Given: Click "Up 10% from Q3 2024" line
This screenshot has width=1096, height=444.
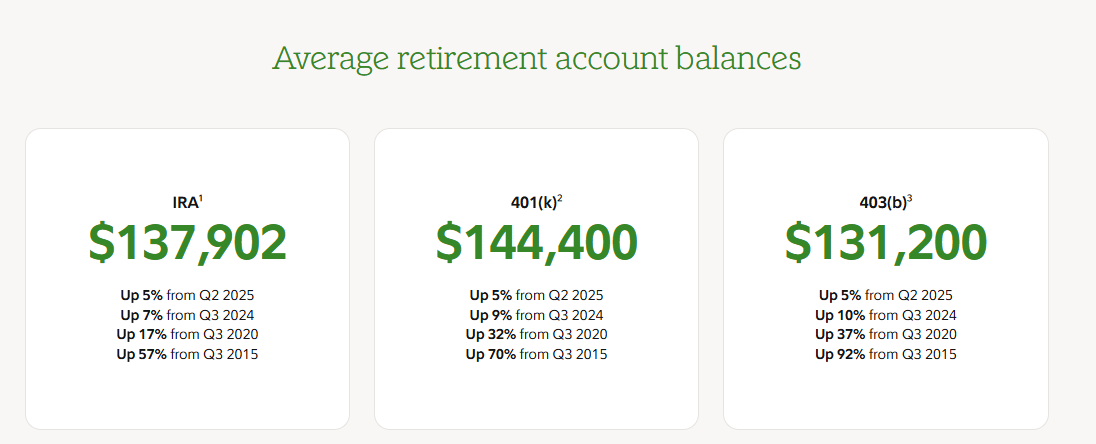Looking at the screenshot, I should (885, 315).
